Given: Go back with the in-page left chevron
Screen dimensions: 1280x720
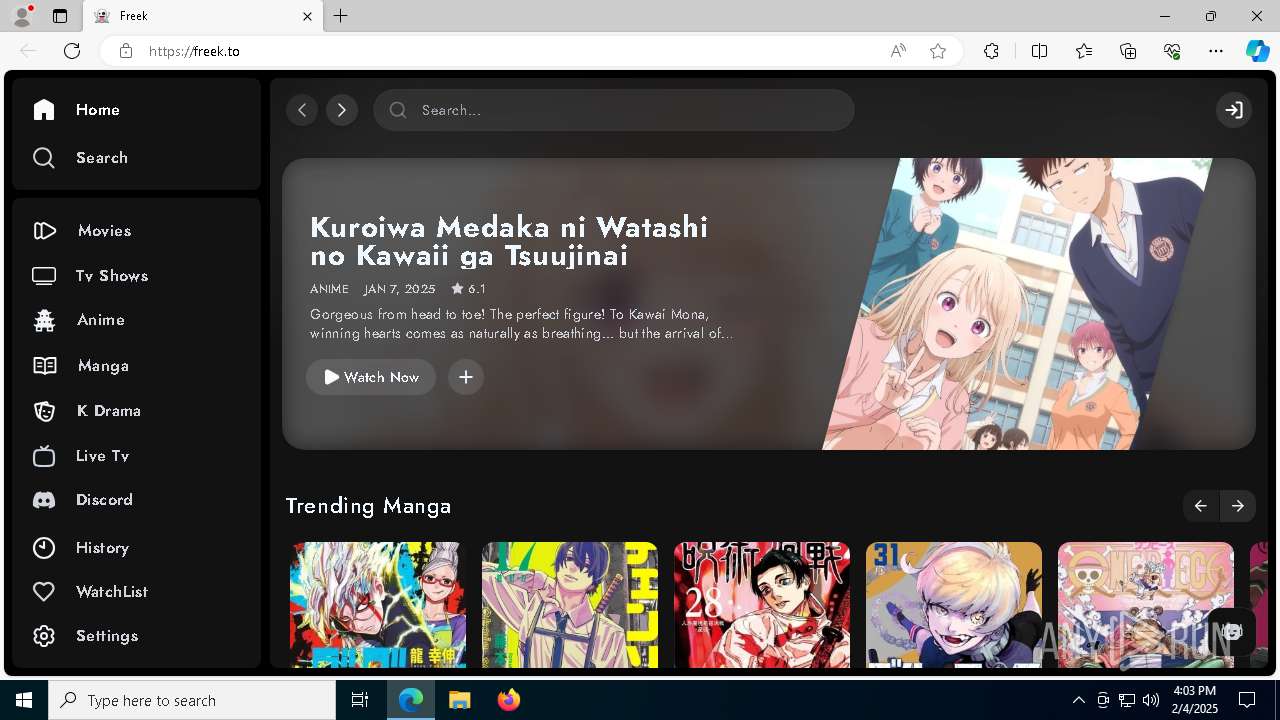Looking at the screenshot, I should (x=302, y=110).
